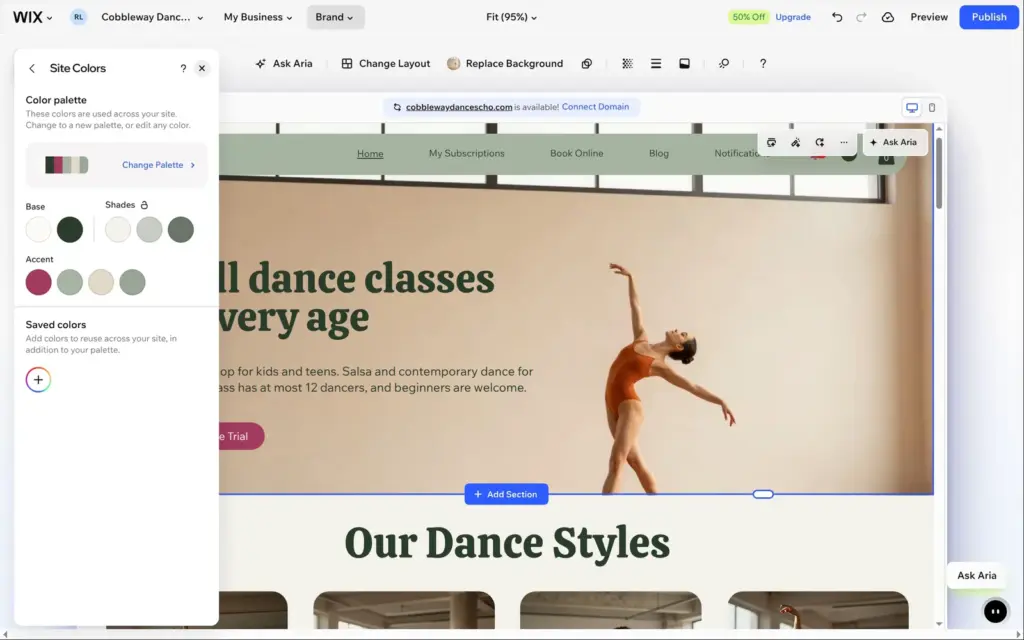Go back from Site Colors panel

pos(32,68)
